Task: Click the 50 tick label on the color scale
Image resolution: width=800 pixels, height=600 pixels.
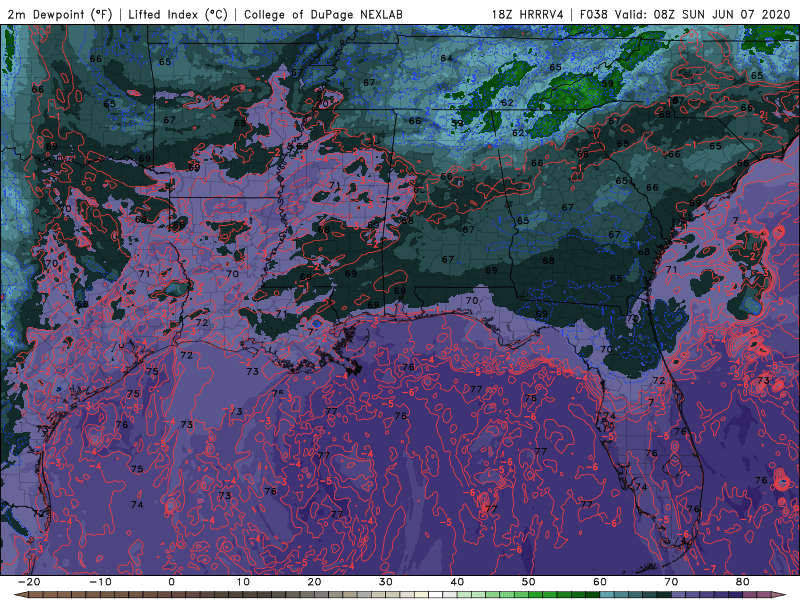Action: point(529,582)
